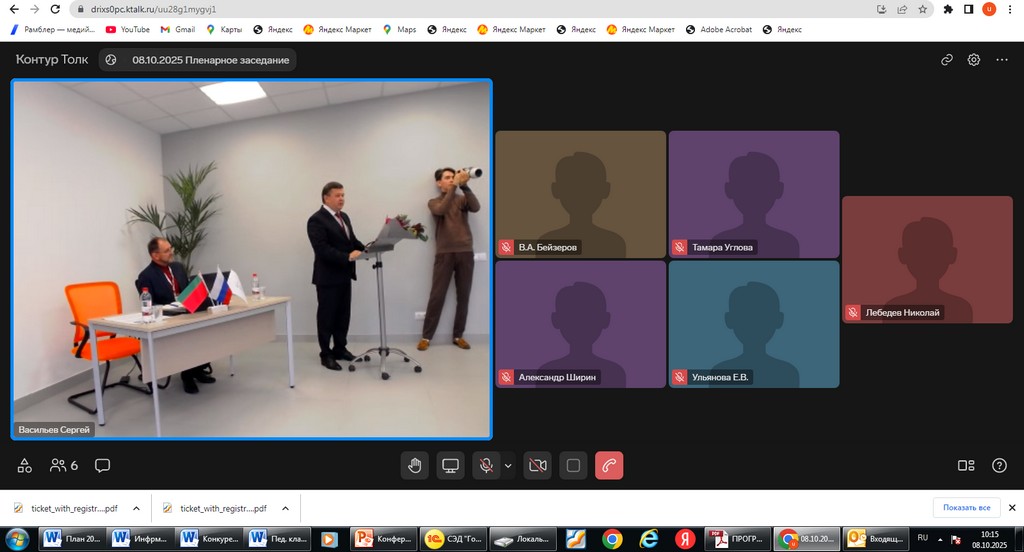Viewport: 1024px width, 552px height.
Task: Toggle the microphone mute button
Action: point(487,465)
